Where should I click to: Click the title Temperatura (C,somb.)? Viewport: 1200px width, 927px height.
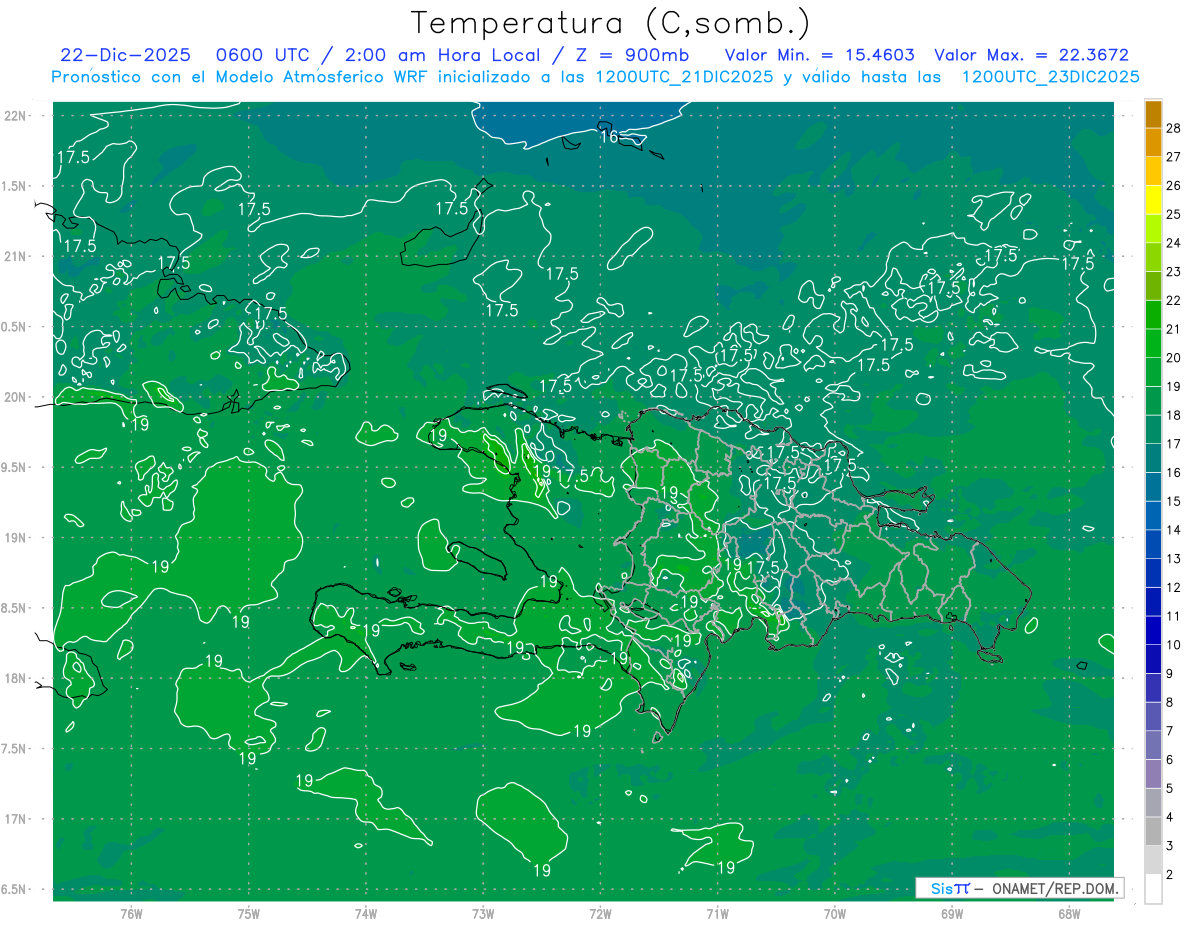[x=611, y=23]
